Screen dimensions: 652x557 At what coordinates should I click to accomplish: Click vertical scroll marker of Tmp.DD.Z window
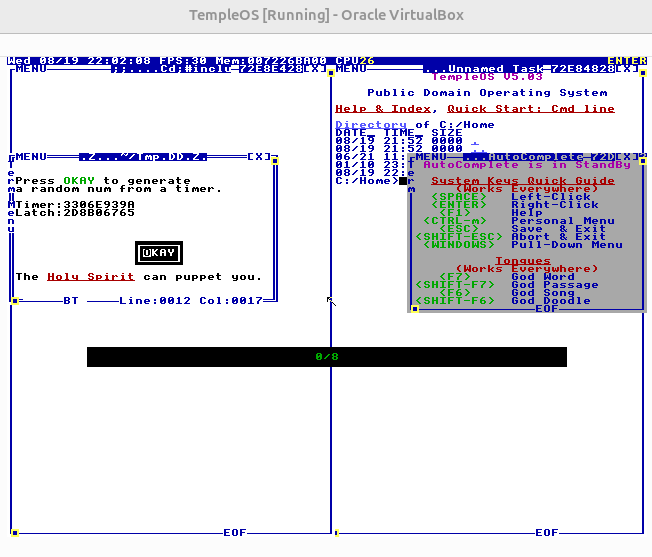275,161
